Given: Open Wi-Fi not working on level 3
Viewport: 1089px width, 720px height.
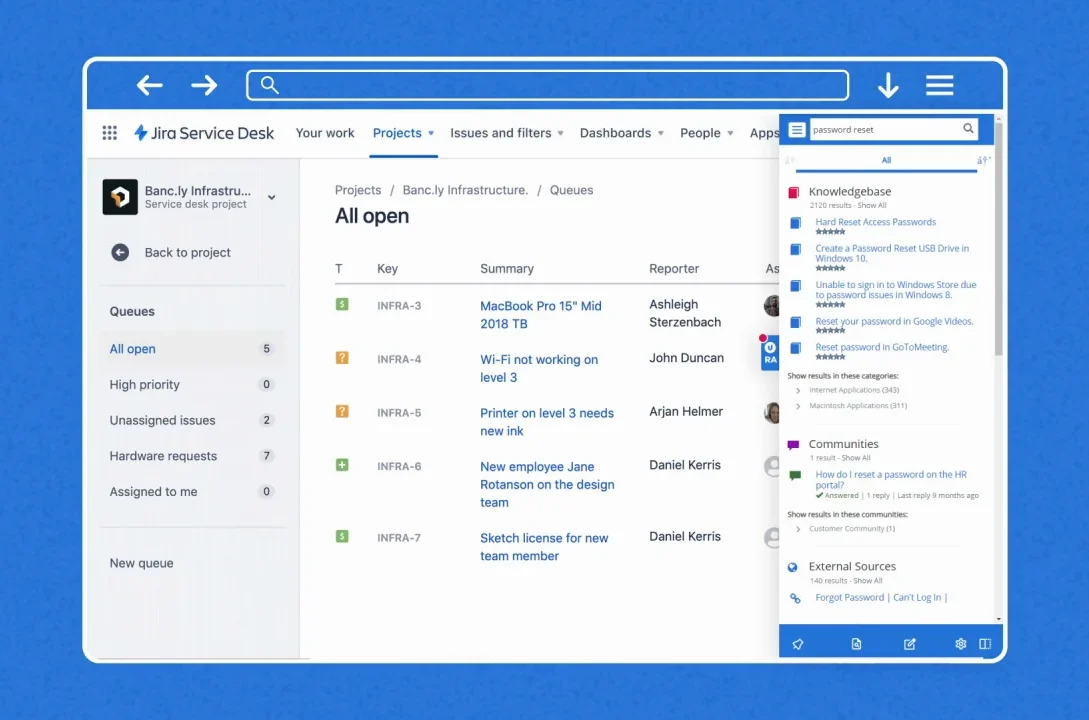Looking at the screenshot, I should point(539,368).
